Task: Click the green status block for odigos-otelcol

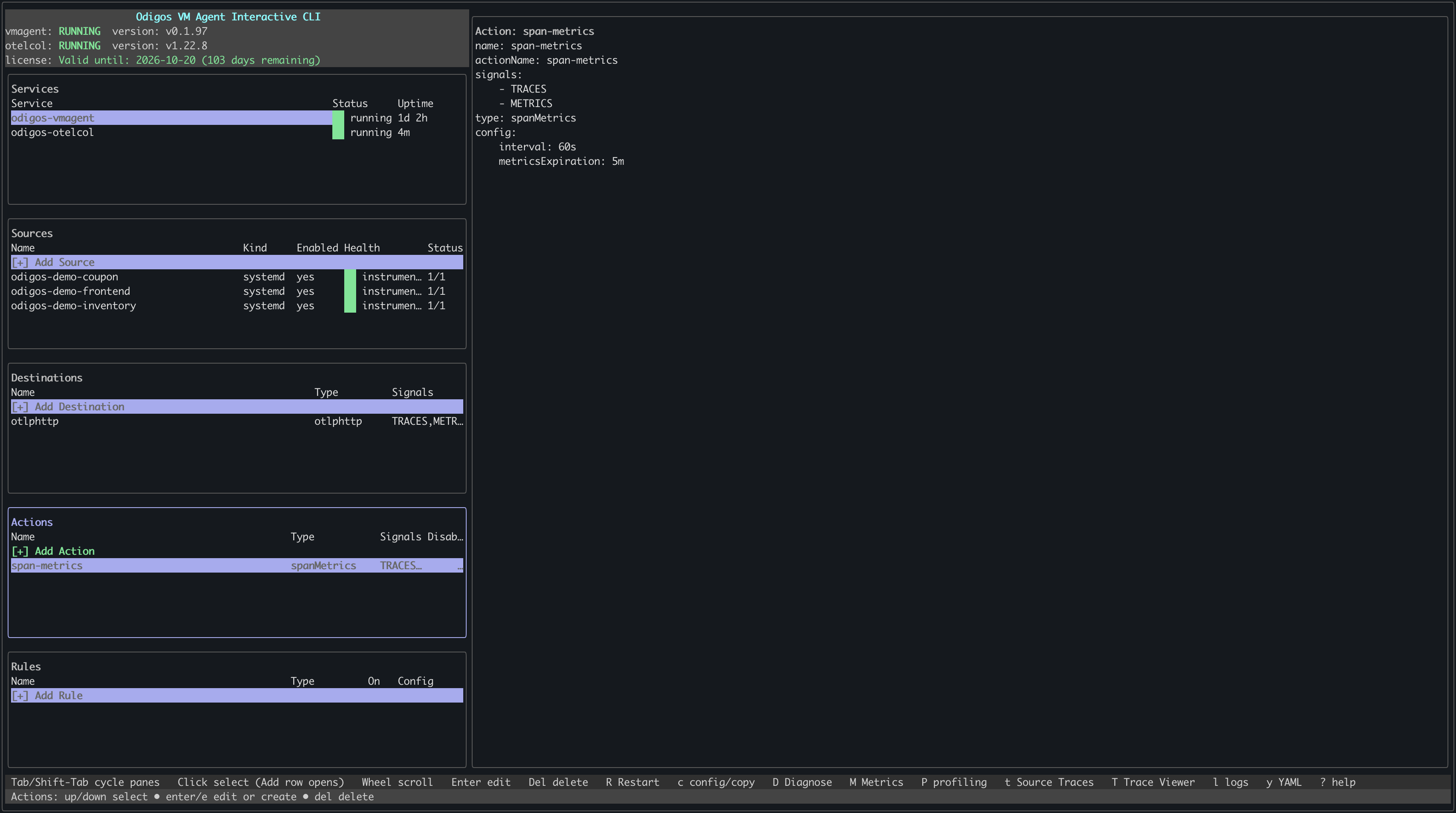Action: click(338, 132)
